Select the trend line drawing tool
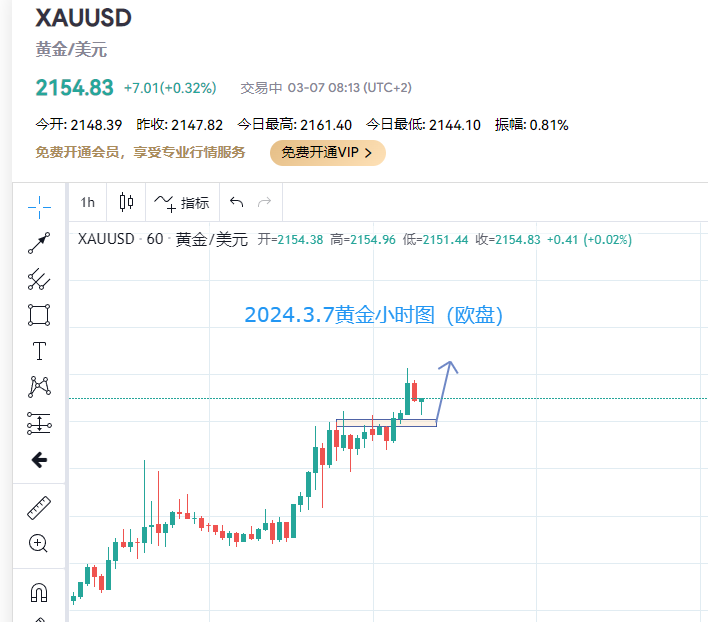The height and width of the screenshot is (622, 708). click(39, 243)
